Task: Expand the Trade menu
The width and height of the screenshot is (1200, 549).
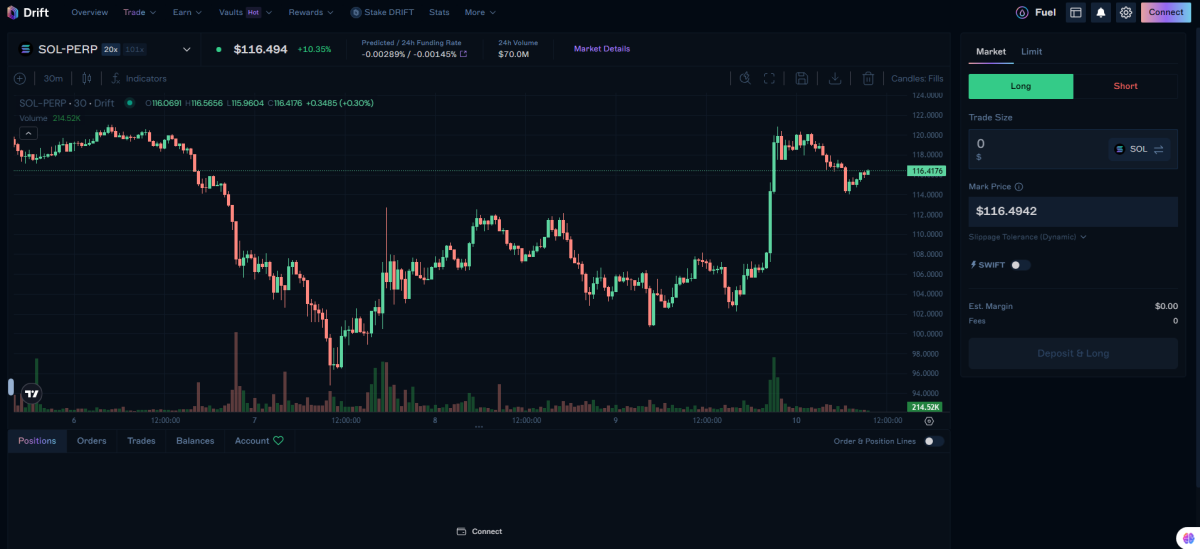Action: point(139,12)
